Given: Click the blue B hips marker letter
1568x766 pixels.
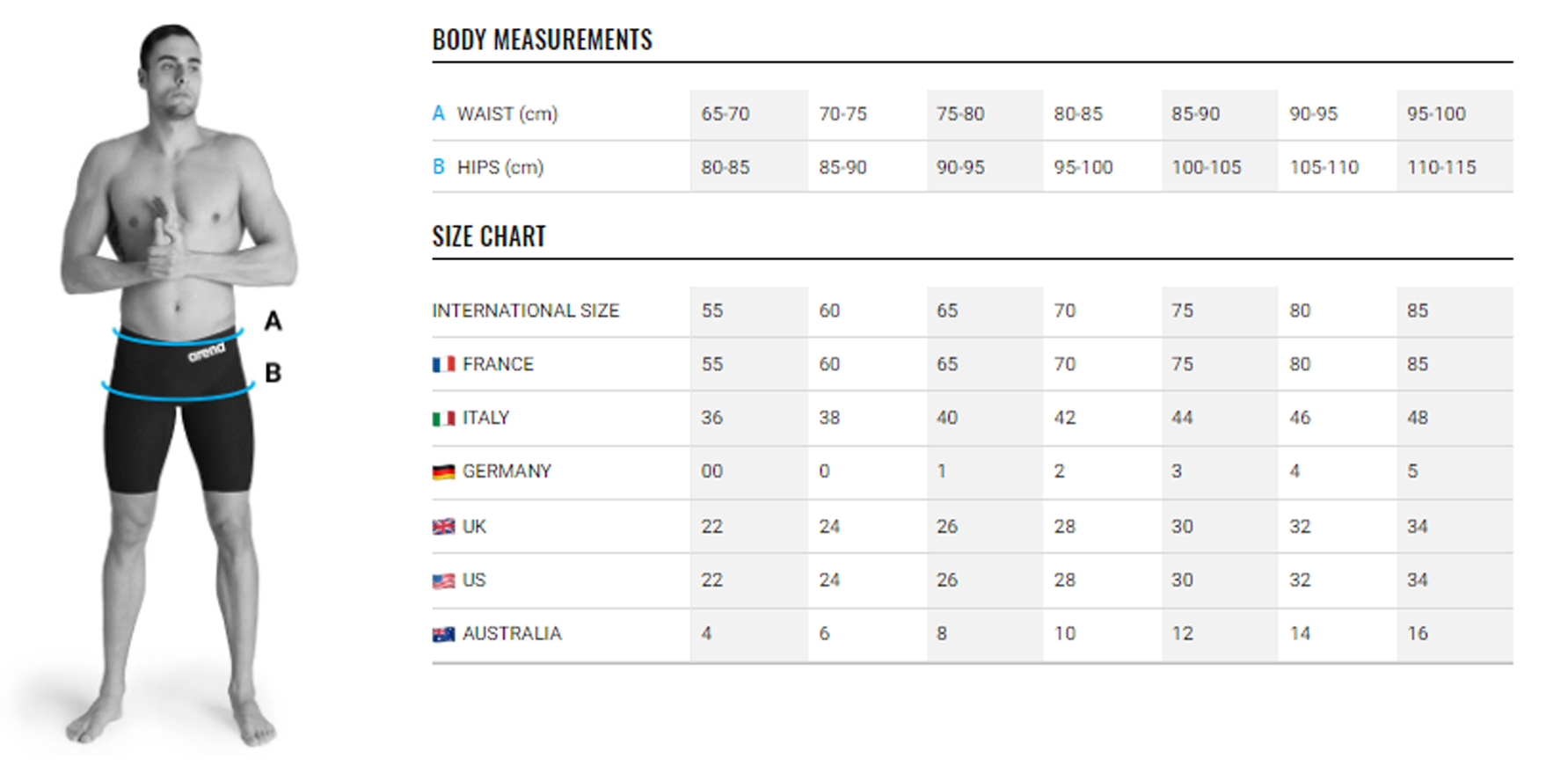Looking at the screenshot, I should (x=438, y=167).
